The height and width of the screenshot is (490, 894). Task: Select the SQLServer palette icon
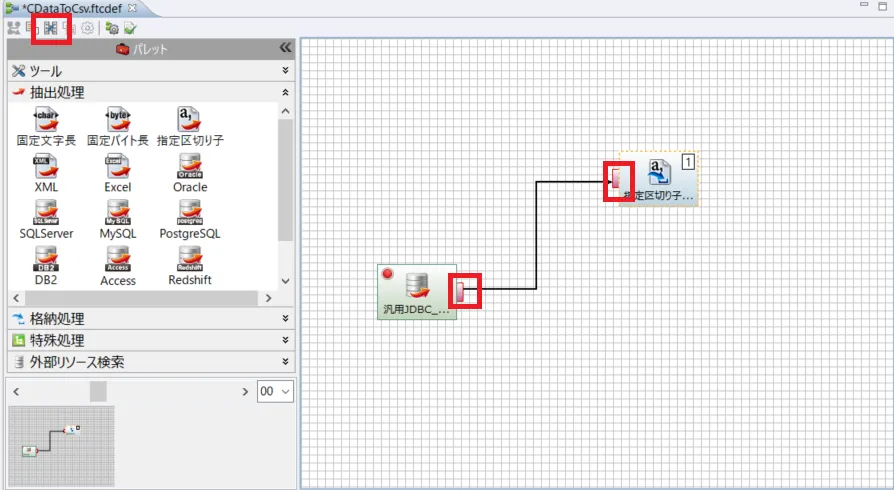point(47,213)
